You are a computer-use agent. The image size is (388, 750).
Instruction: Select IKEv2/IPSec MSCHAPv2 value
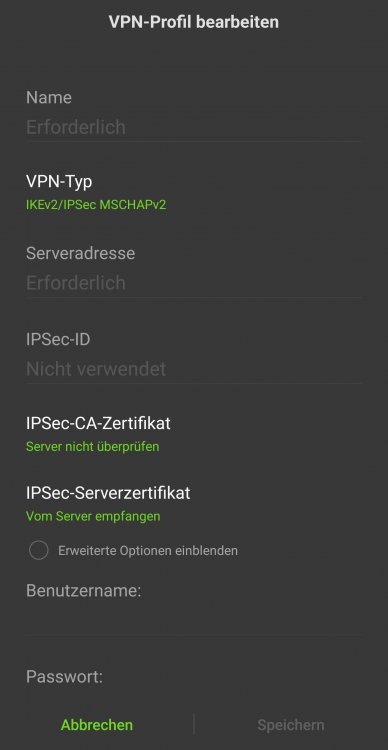click(x=96, y=205)
